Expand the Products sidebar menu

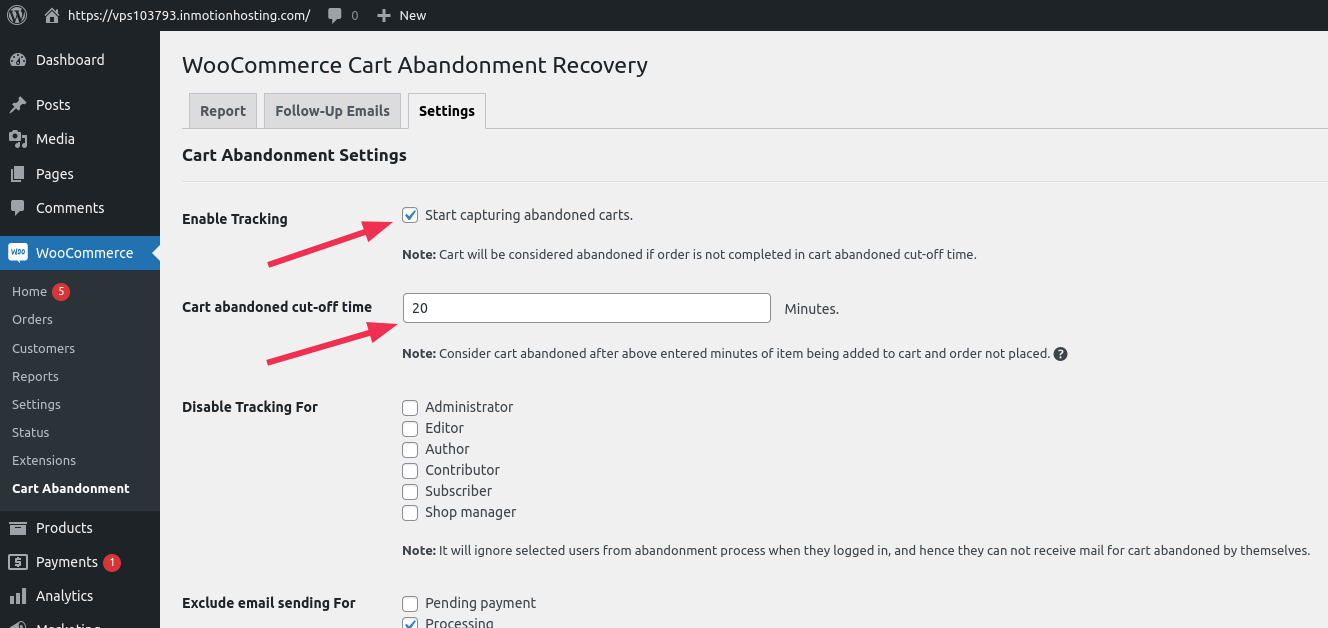pyautogui.click(x=62, y=527)
